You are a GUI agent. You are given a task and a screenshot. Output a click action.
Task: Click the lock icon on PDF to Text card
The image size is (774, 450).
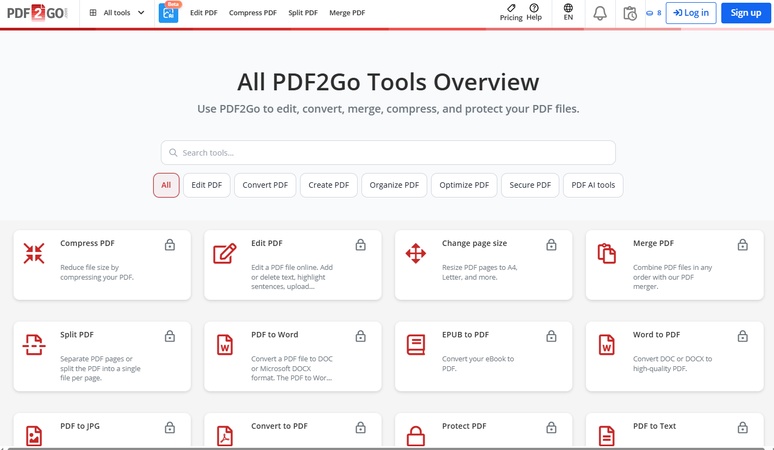[742, 428]
